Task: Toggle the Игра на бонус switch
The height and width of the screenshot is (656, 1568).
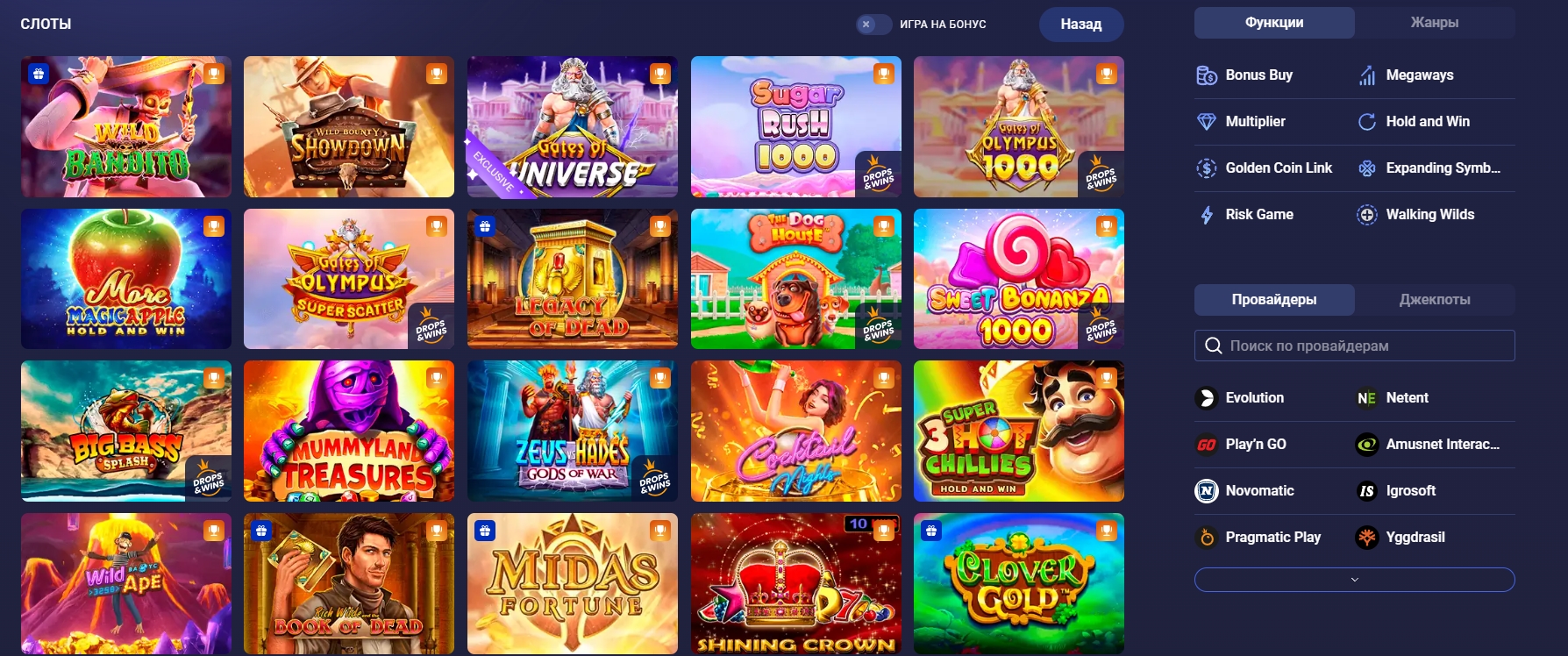Action: (873, 25)
